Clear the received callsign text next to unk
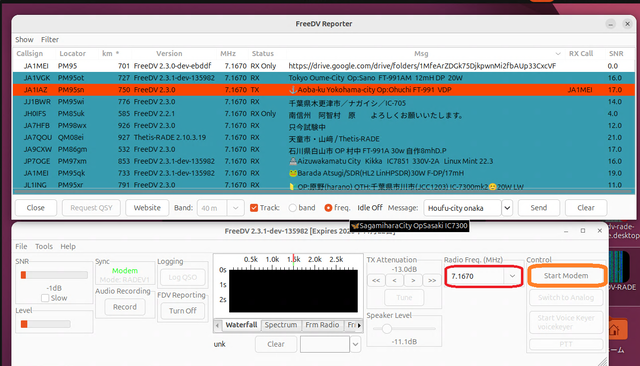This screenshot has height=366, width=640. [x=276, y=344]
